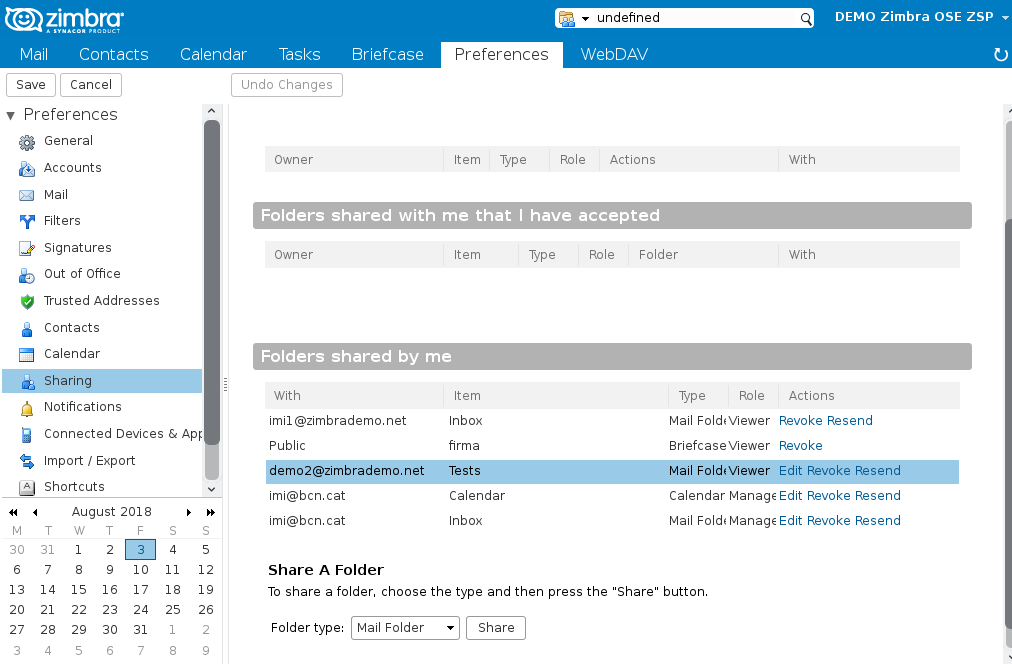Click the search magnifier icon

(x=805, y=18)
